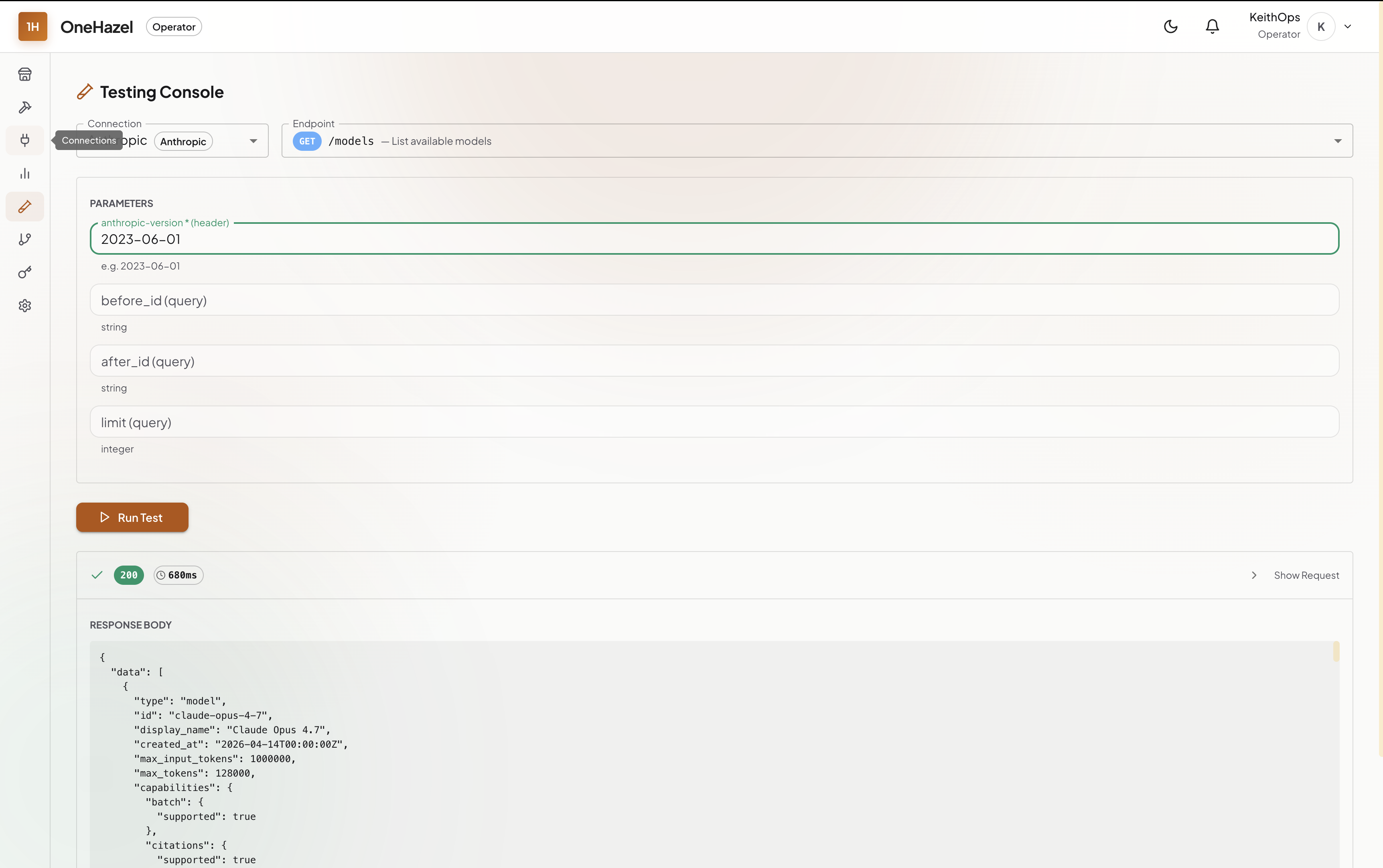Open the API keys sidebar icon

25,273
